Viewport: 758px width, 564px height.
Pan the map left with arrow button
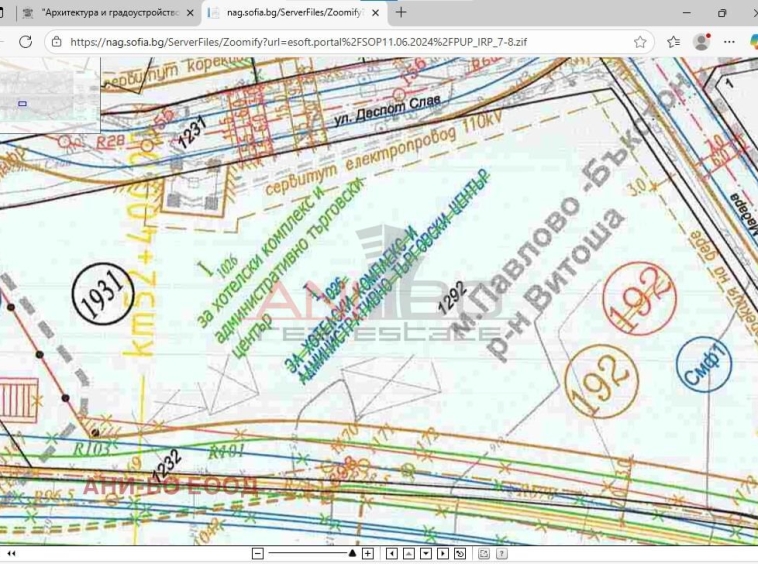[x=391, y=553]
